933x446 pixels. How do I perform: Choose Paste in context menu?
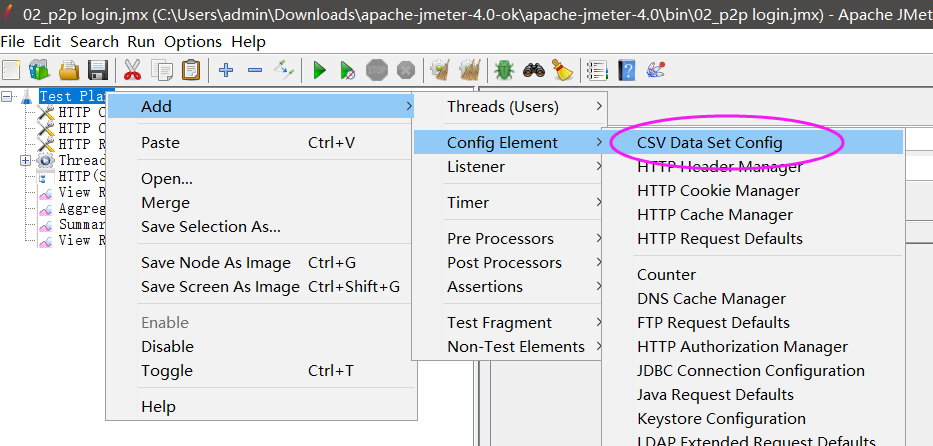[261, 143]
